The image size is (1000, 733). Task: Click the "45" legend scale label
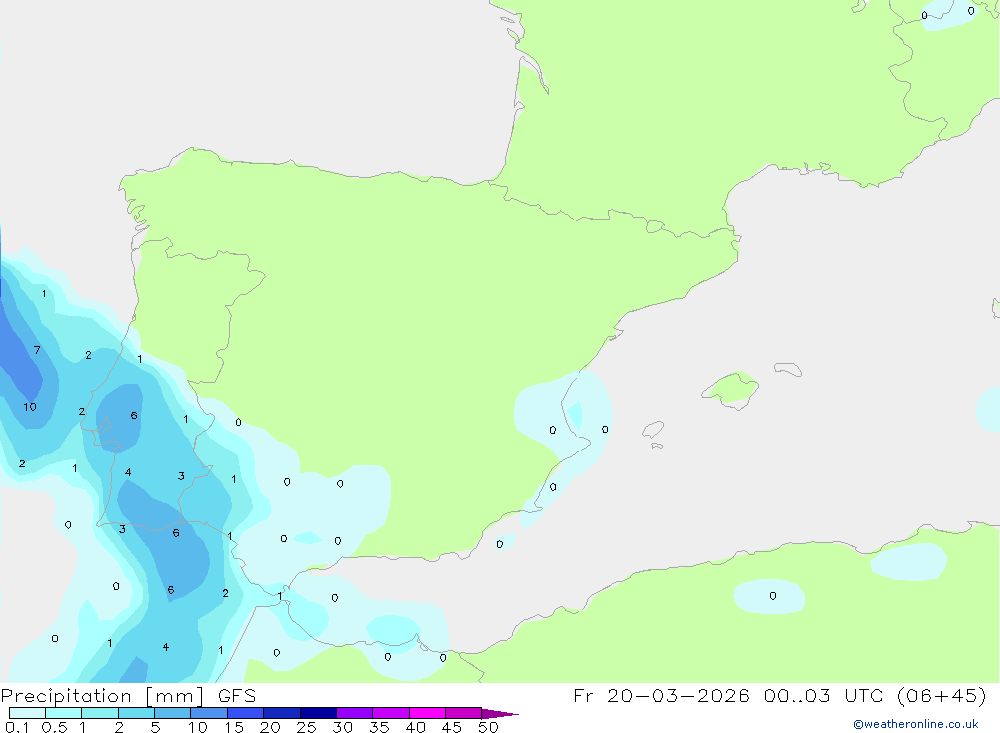(452, 727)
